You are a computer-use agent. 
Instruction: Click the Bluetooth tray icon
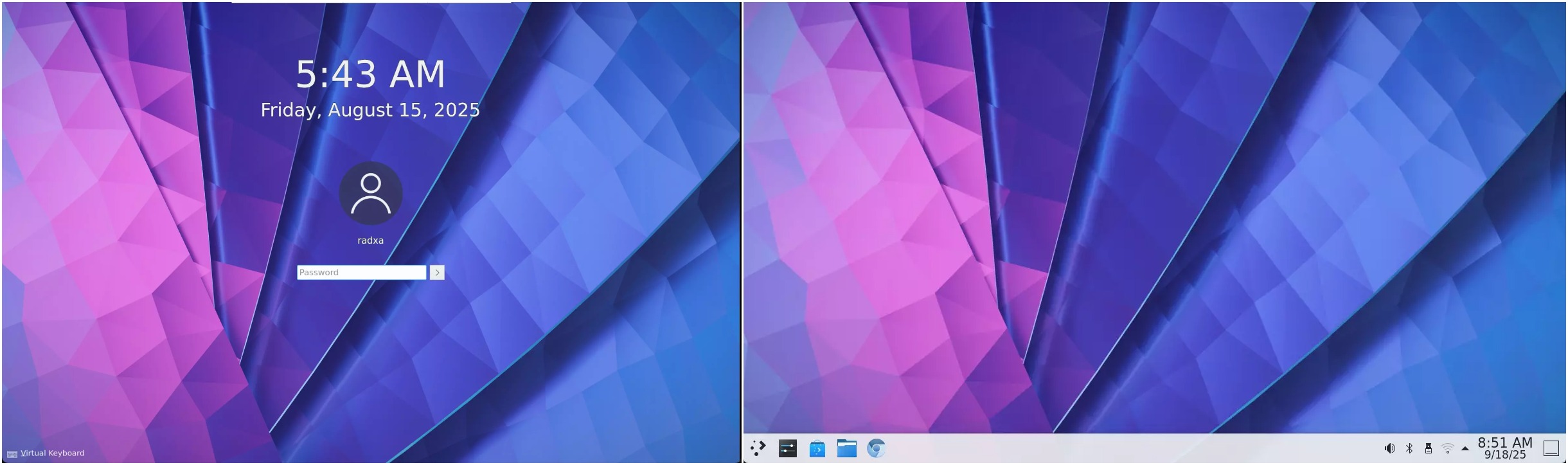(x=1409, y=448)
